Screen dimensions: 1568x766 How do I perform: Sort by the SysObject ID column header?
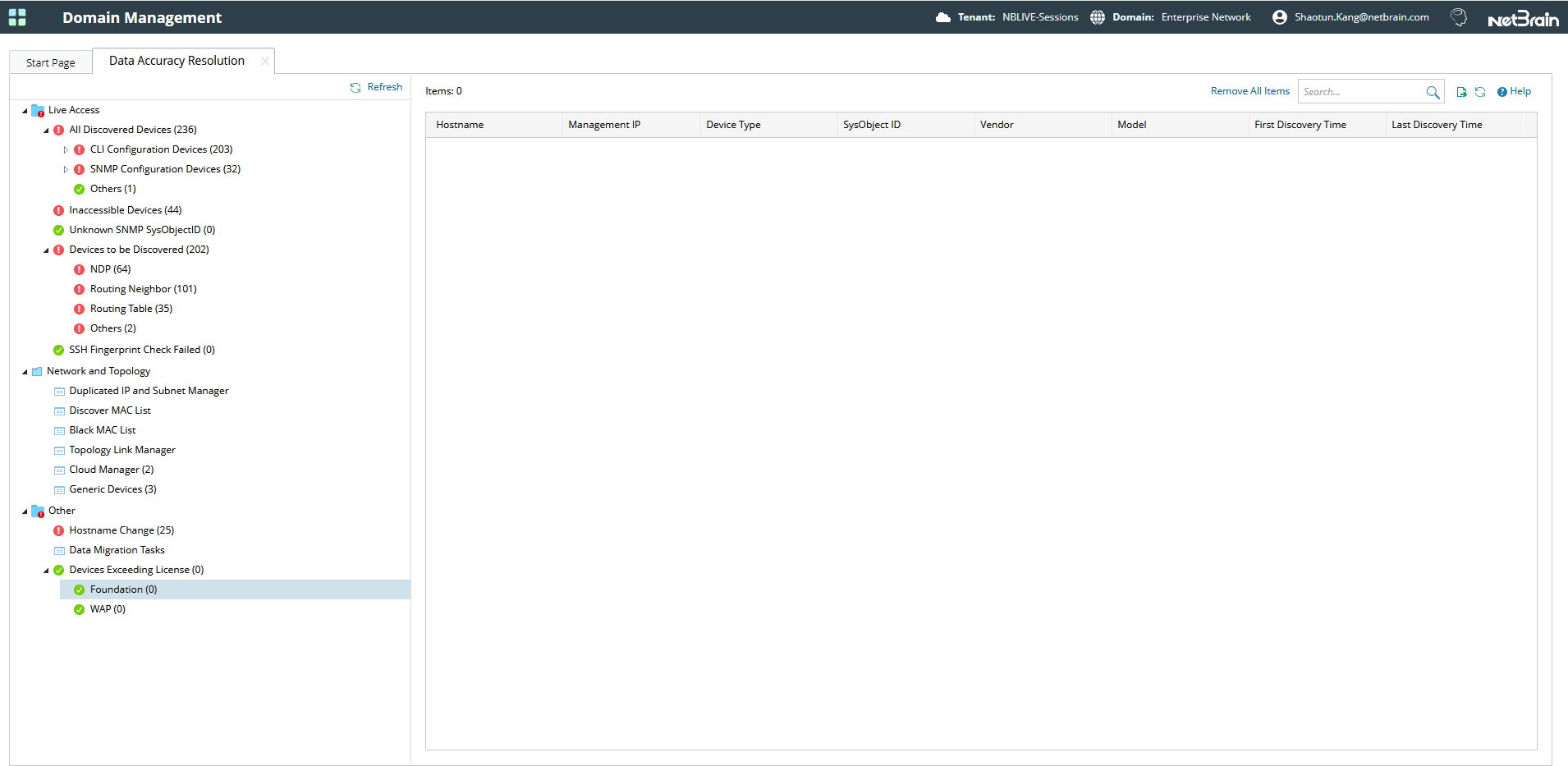(x=906, y=125)
